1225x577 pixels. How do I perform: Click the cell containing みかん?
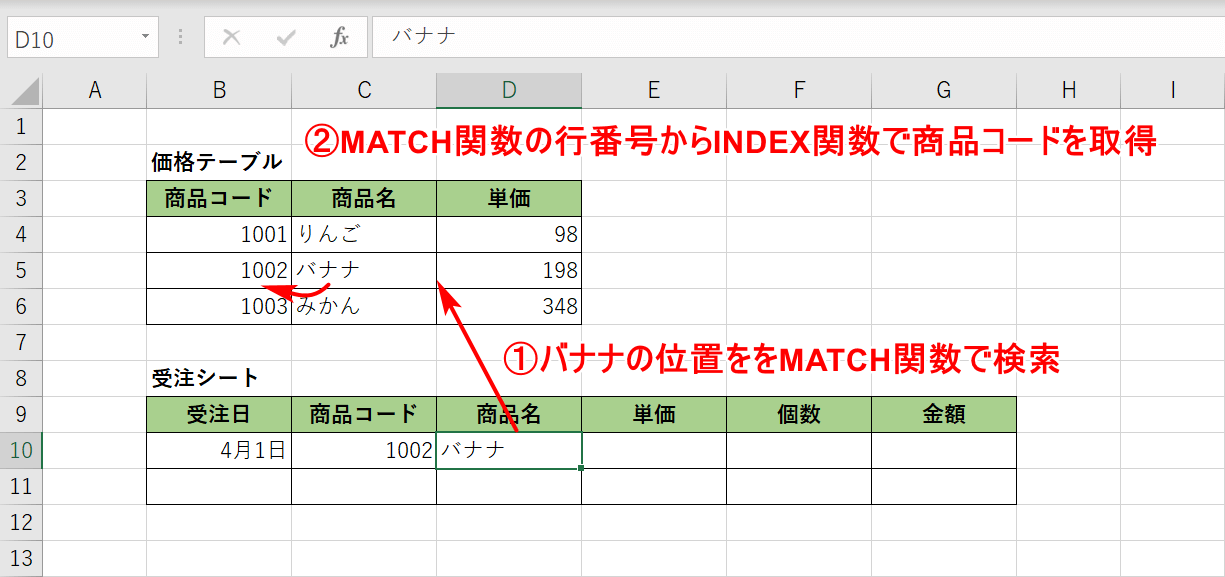point(363,306)
